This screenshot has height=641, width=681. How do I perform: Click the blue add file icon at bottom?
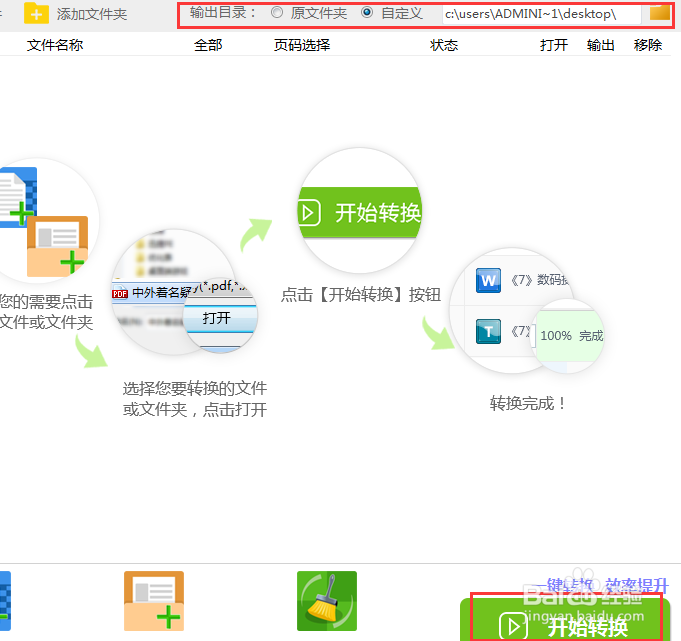click(x=5, y=601)
